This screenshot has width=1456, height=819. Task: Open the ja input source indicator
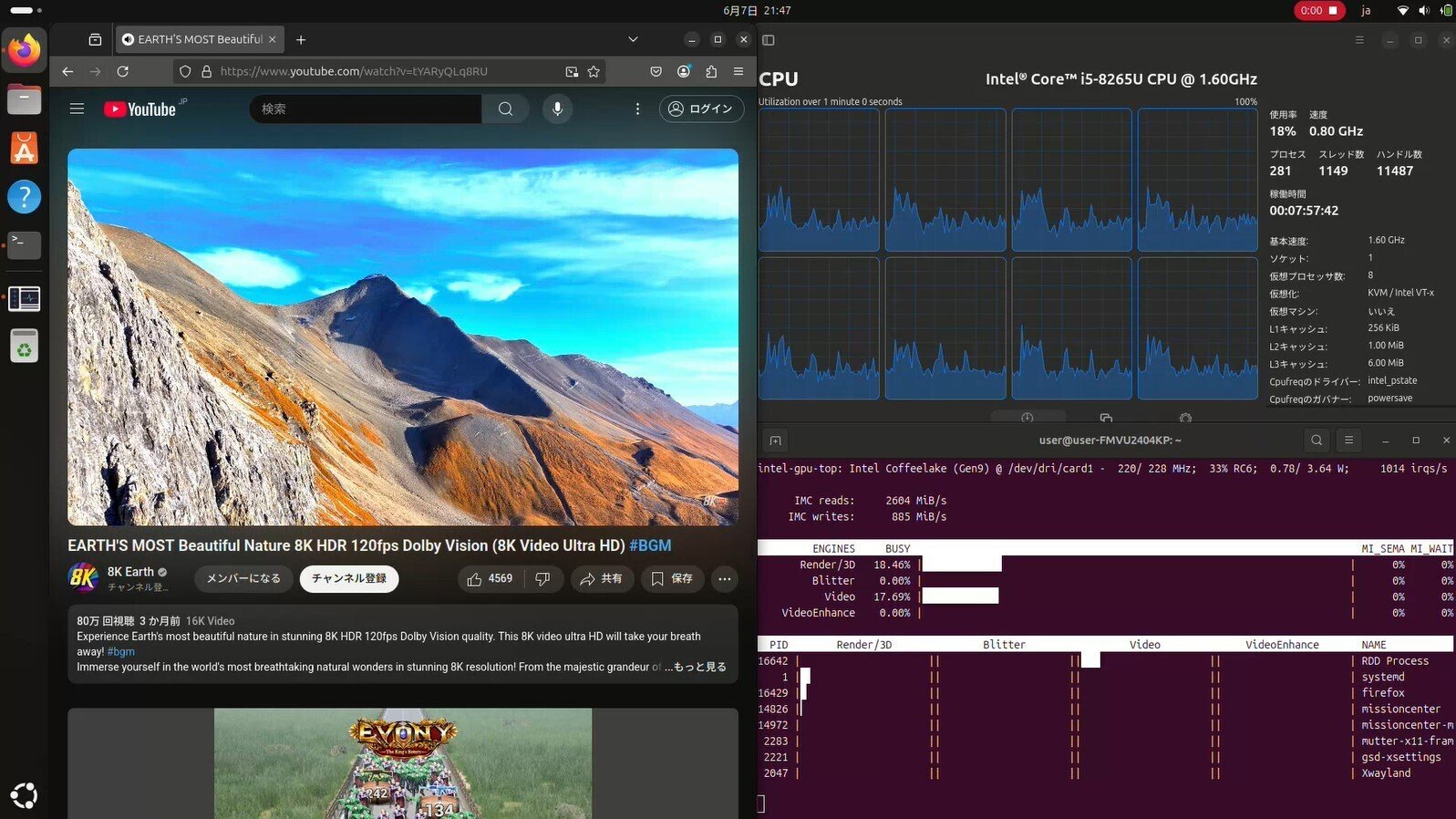click(x=1366, y=10)
